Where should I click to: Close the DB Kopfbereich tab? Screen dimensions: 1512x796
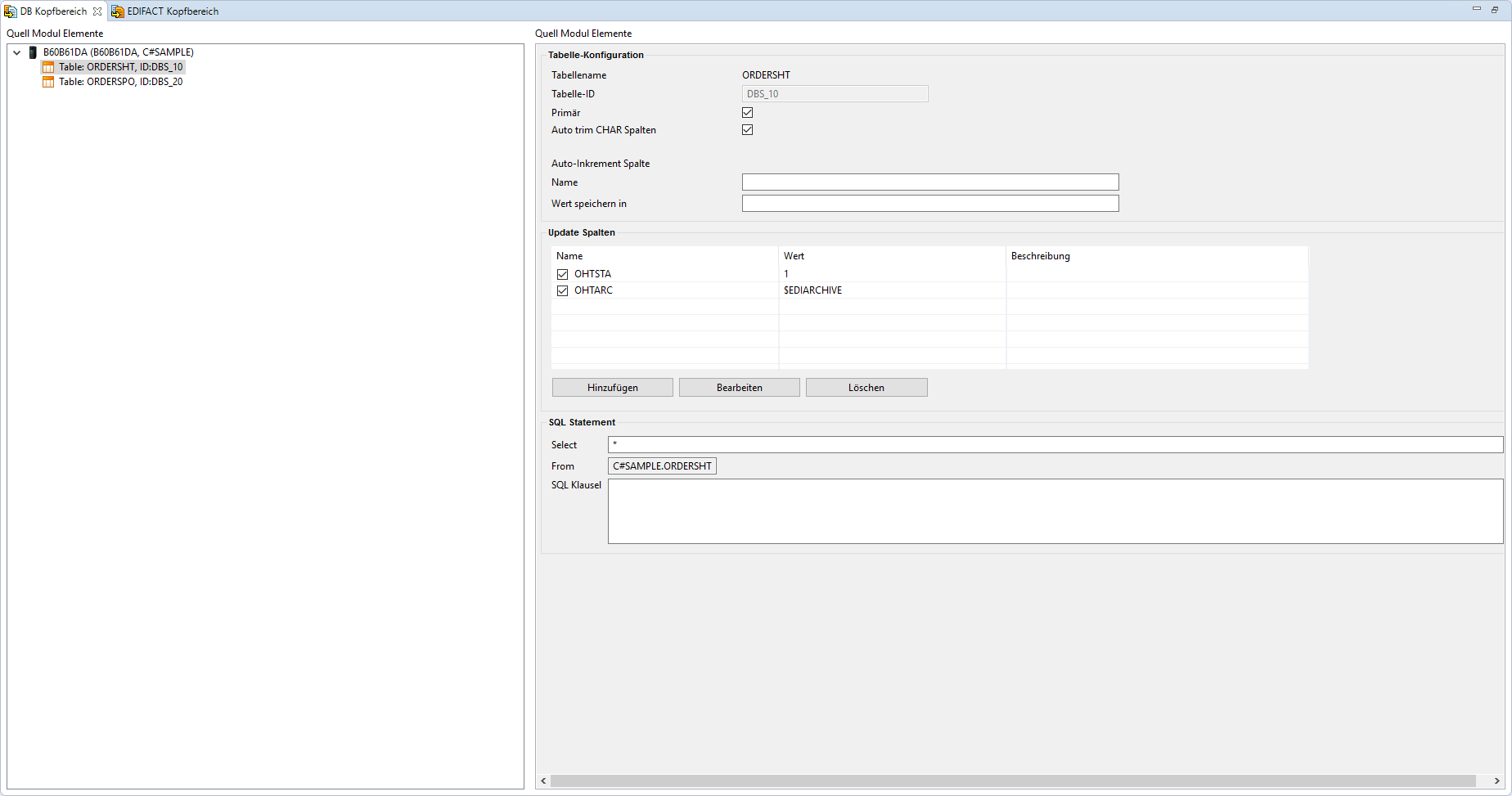pos(97,11)
